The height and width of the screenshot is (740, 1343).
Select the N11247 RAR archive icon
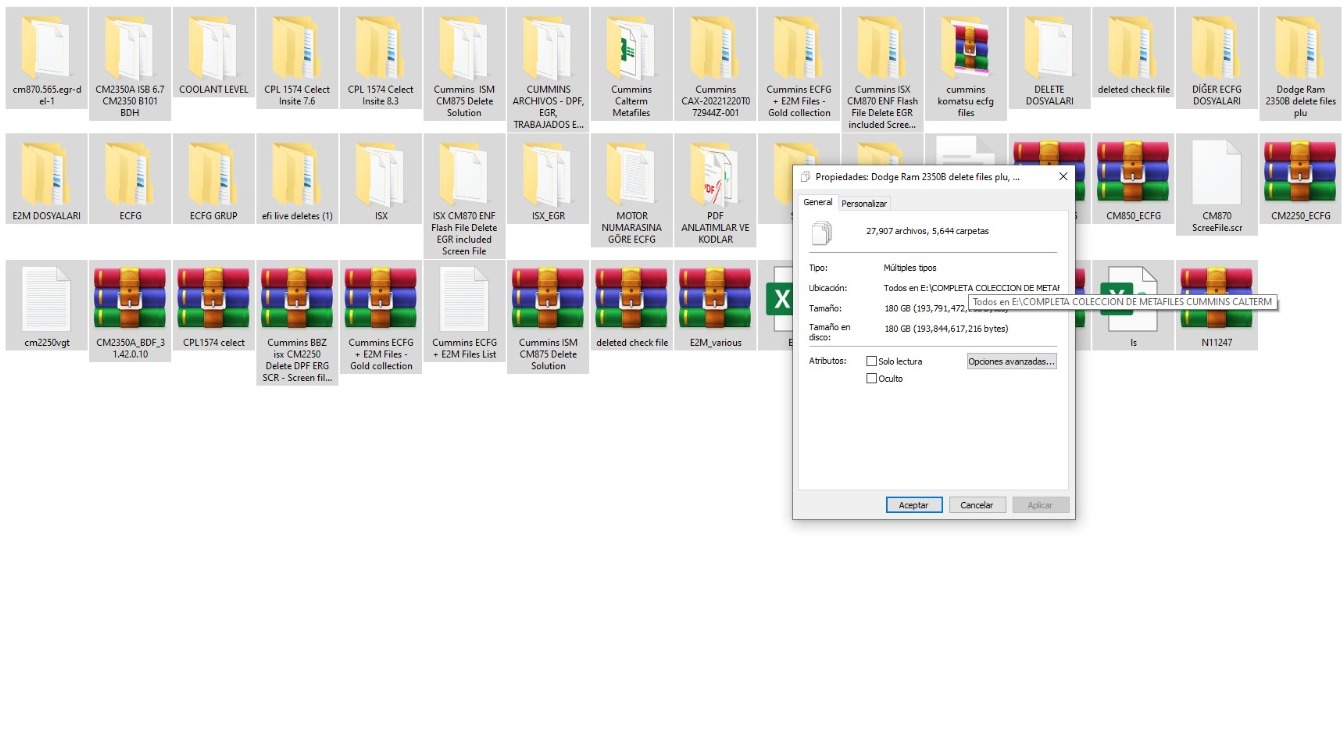[1217, 300]
